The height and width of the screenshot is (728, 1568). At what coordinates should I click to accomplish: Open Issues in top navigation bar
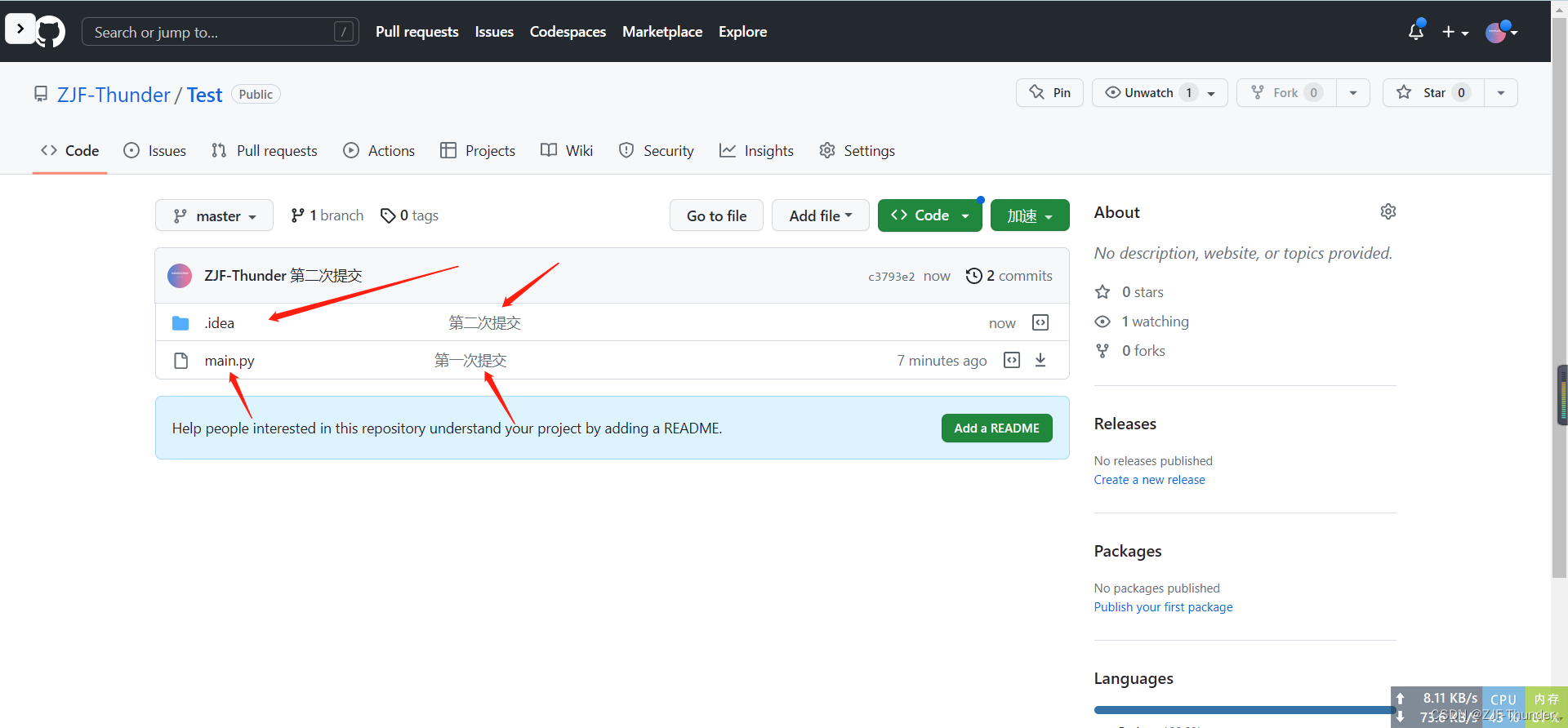pos(494,32)
